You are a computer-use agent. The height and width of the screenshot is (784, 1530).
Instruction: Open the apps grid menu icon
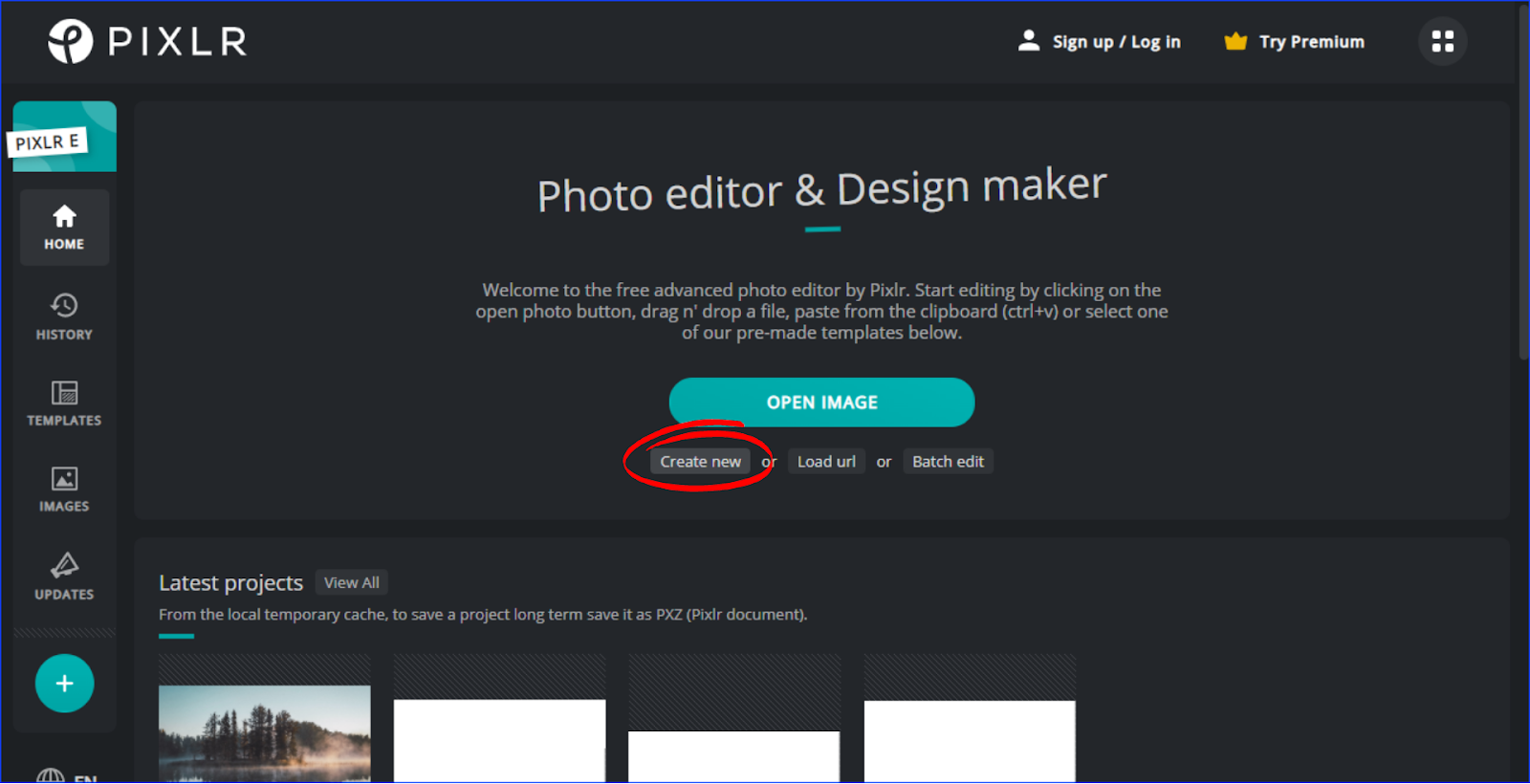(1442, 41)
